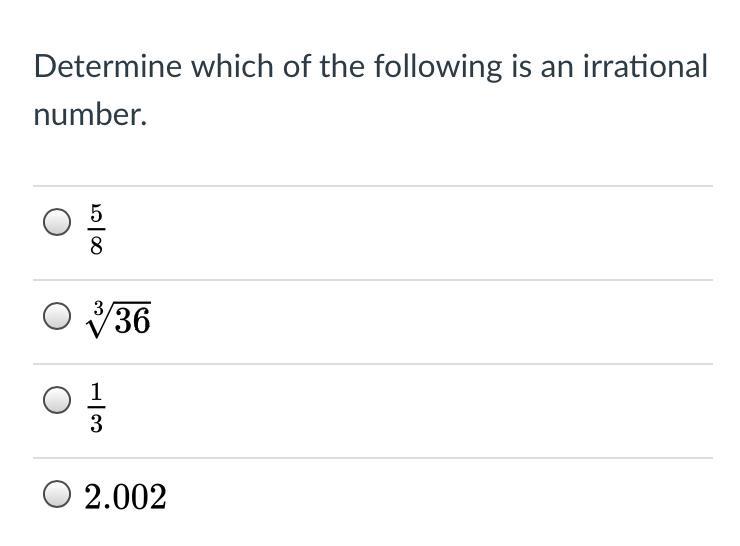Click the small index 3 on the radical
The width and height of the screenshot is (740, 546).
pyautogui.click(x=96, y=309)
